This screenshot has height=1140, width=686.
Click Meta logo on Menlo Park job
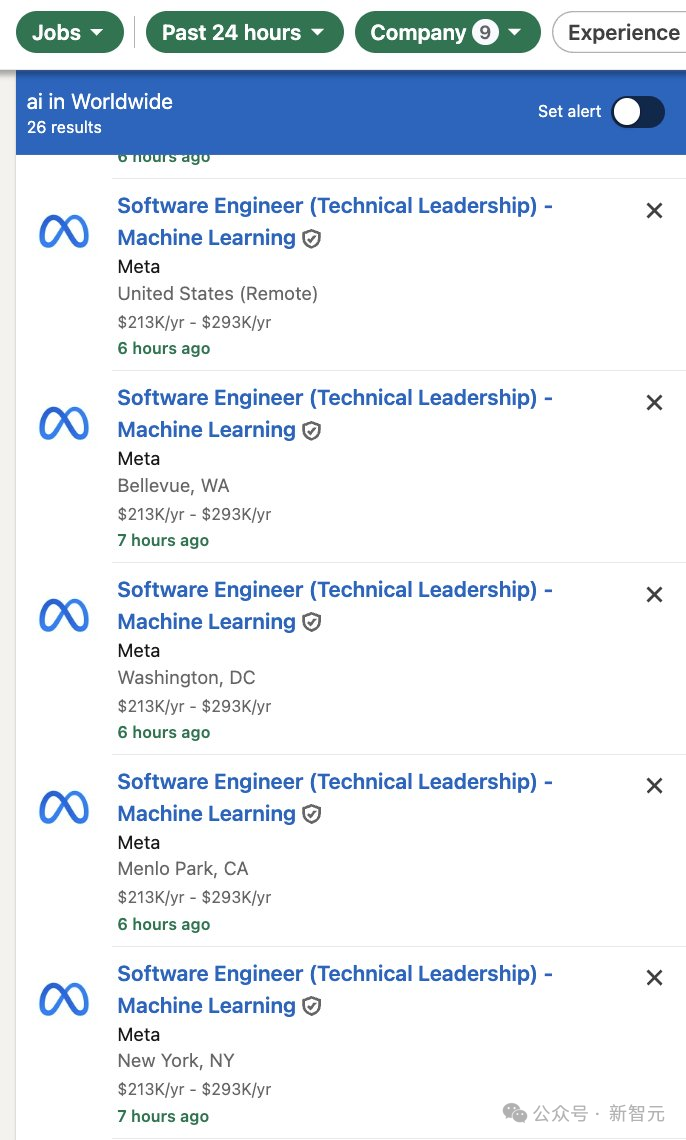coord(64,808)
